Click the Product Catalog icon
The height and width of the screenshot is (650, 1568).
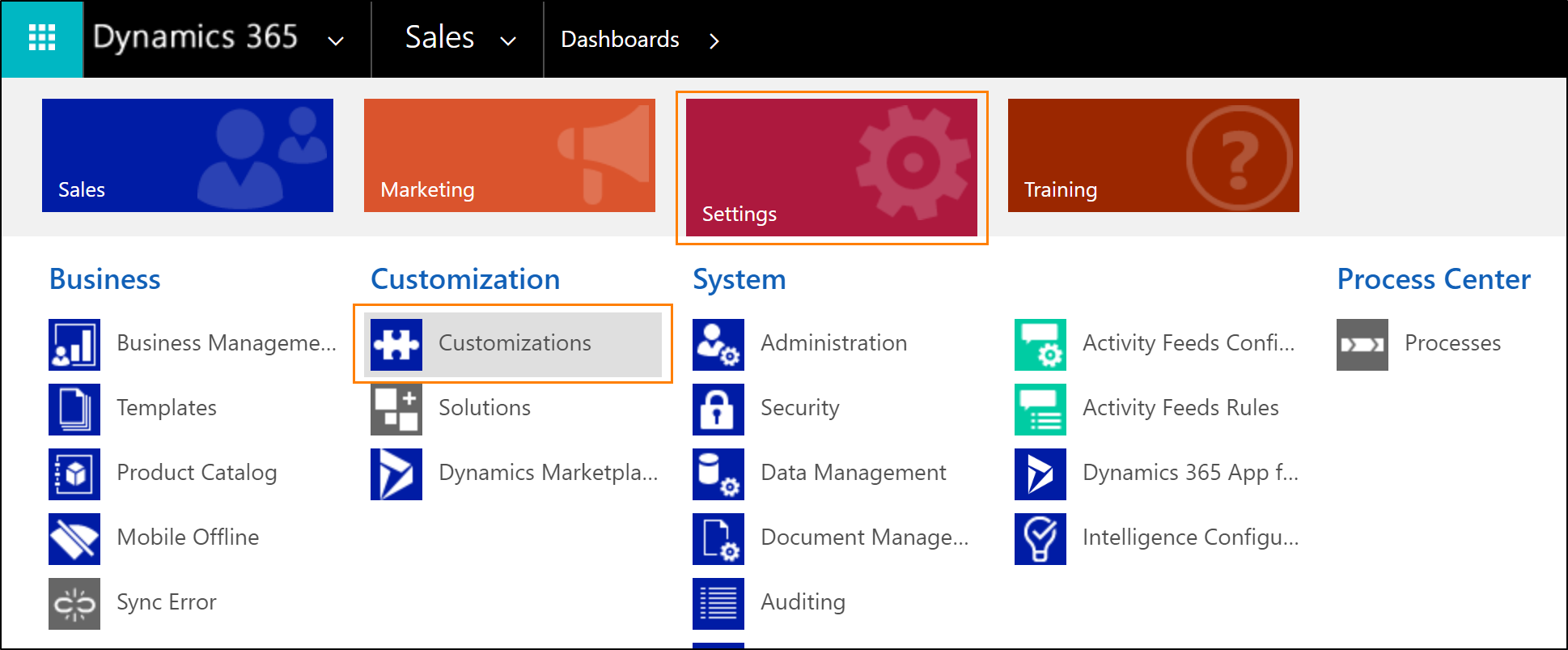74,474
